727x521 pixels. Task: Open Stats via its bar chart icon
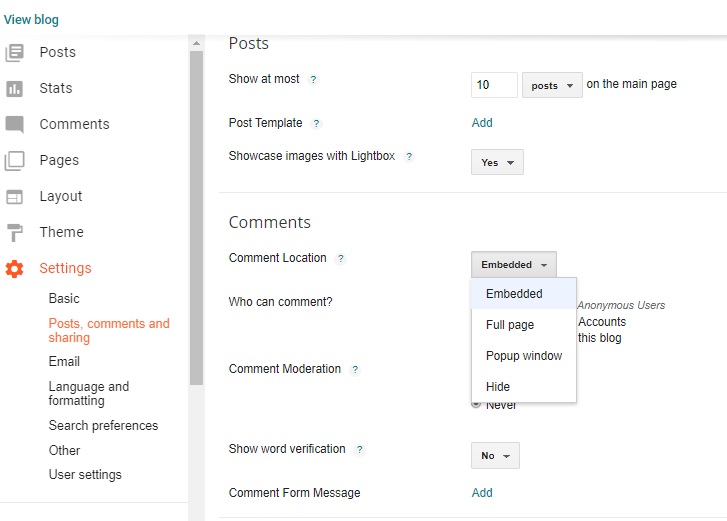coord(14,88)
